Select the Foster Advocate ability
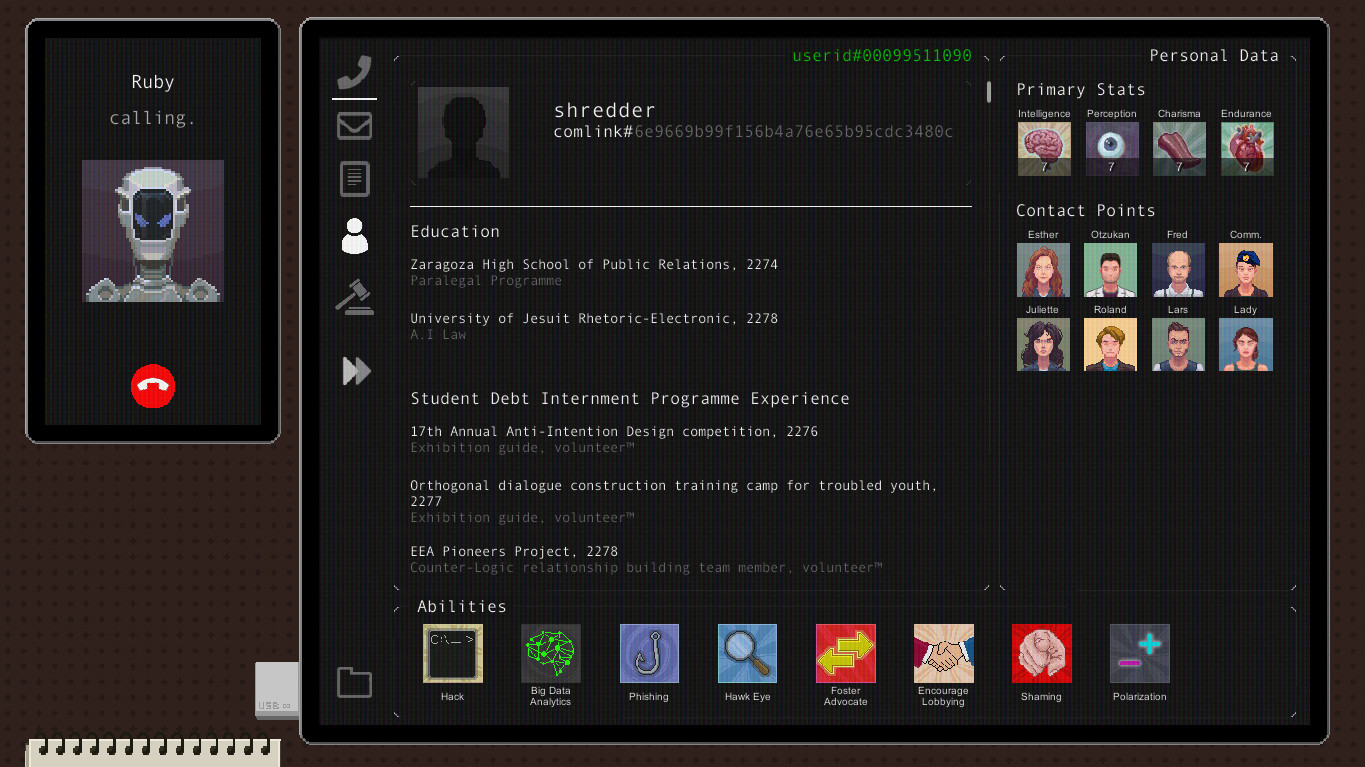Image resolution: width=1365 pixels, height=767 pixels. [845, 653]
